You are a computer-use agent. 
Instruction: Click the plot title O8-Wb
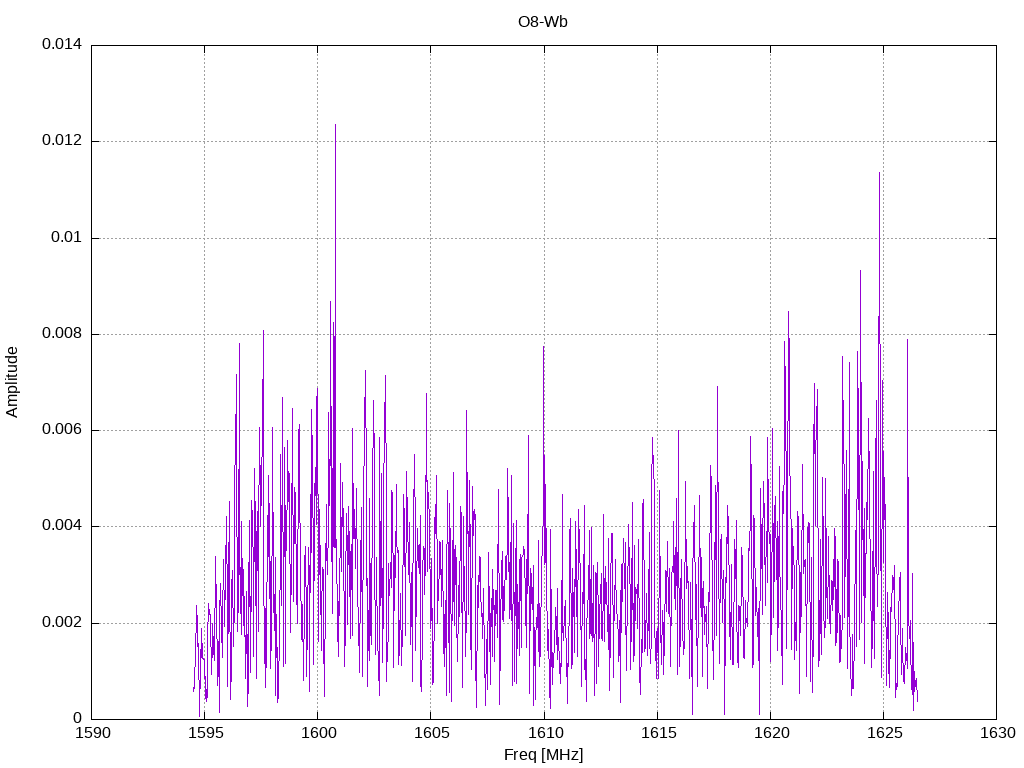543,22
